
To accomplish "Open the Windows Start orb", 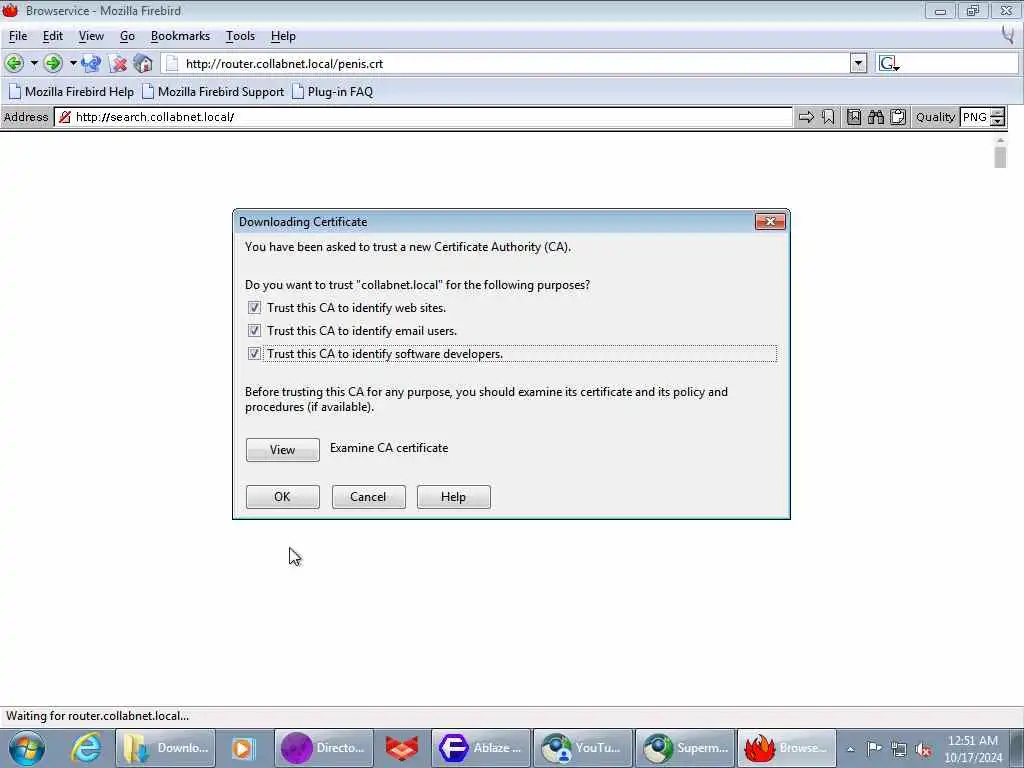I will pyautogui.click(x=26, y=748).
